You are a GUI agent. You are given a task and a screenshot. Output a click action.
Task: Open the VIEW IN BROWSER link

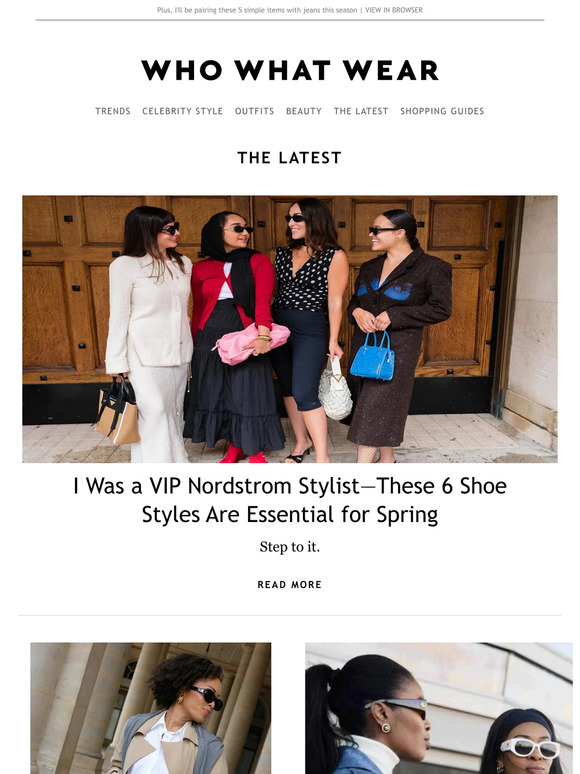[393, 10]
